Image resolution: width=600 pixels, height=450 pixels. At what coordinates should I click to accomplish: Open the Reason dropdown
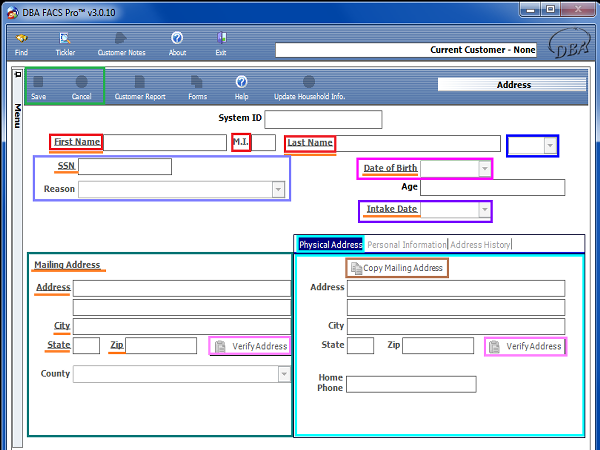coord(278,189)
